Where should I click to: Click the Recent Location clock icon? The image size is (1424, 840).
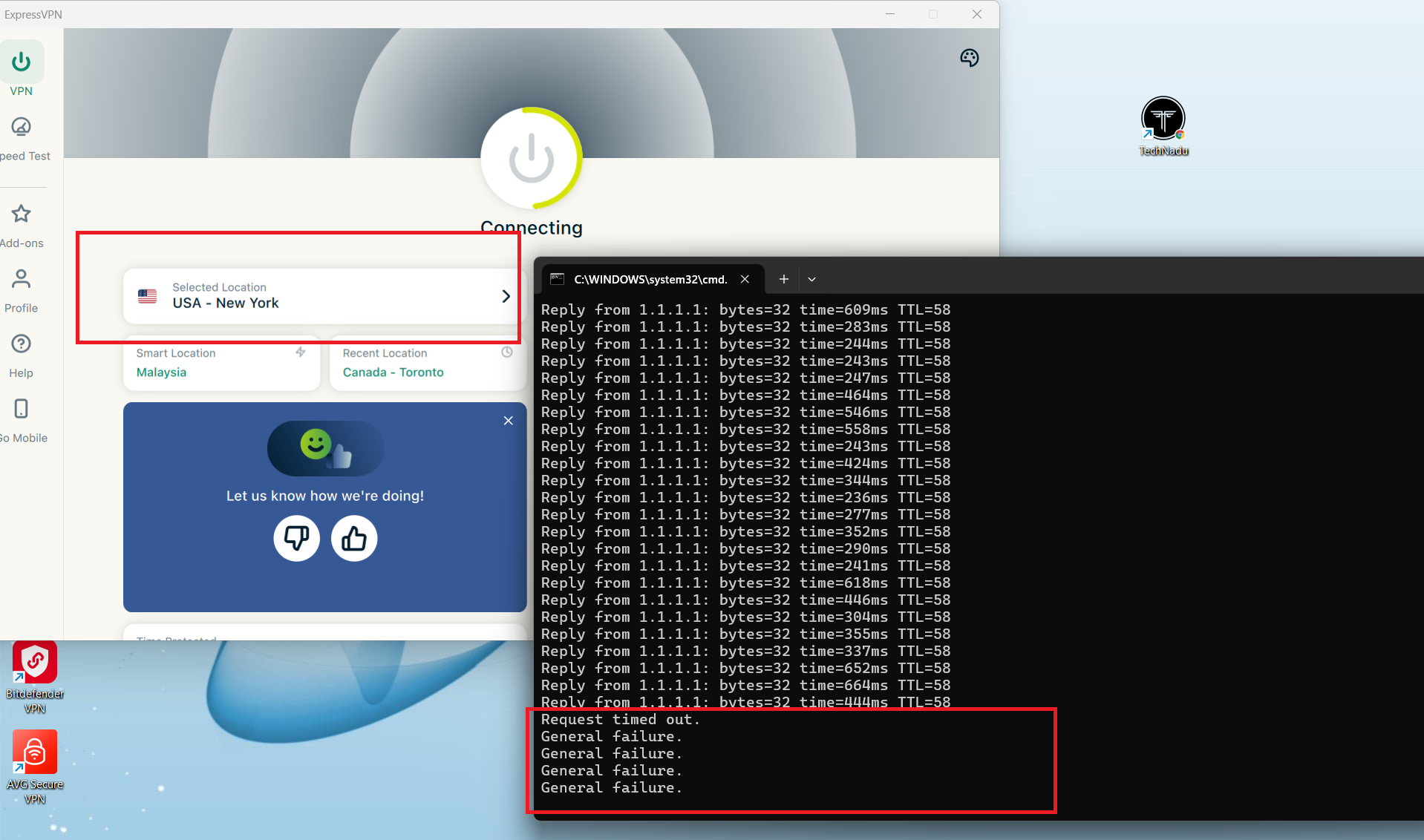point(507,352)
